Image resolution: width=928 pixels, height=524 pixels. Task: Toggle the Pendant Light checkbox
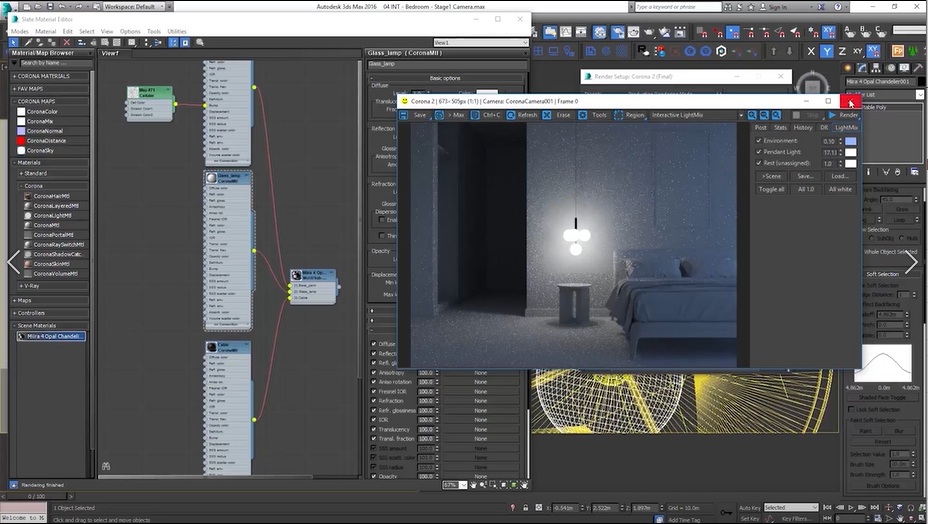tap(759, 152)
